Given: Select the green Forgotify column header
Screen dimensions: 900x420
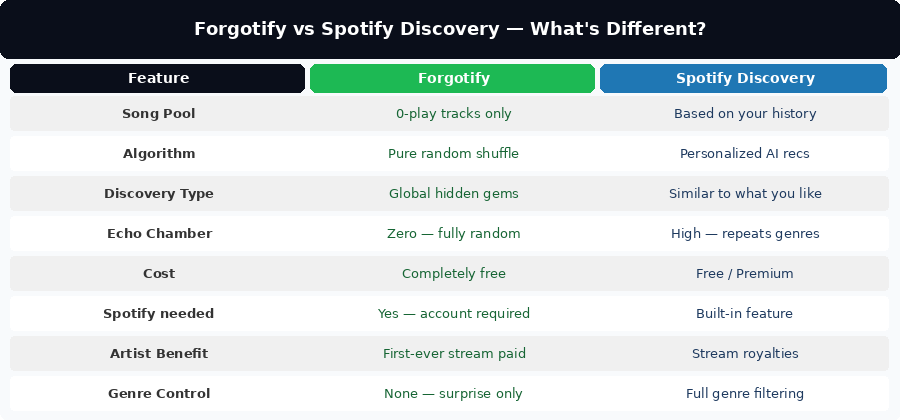Looking at the screenshot, I should (x=453, y=78).
